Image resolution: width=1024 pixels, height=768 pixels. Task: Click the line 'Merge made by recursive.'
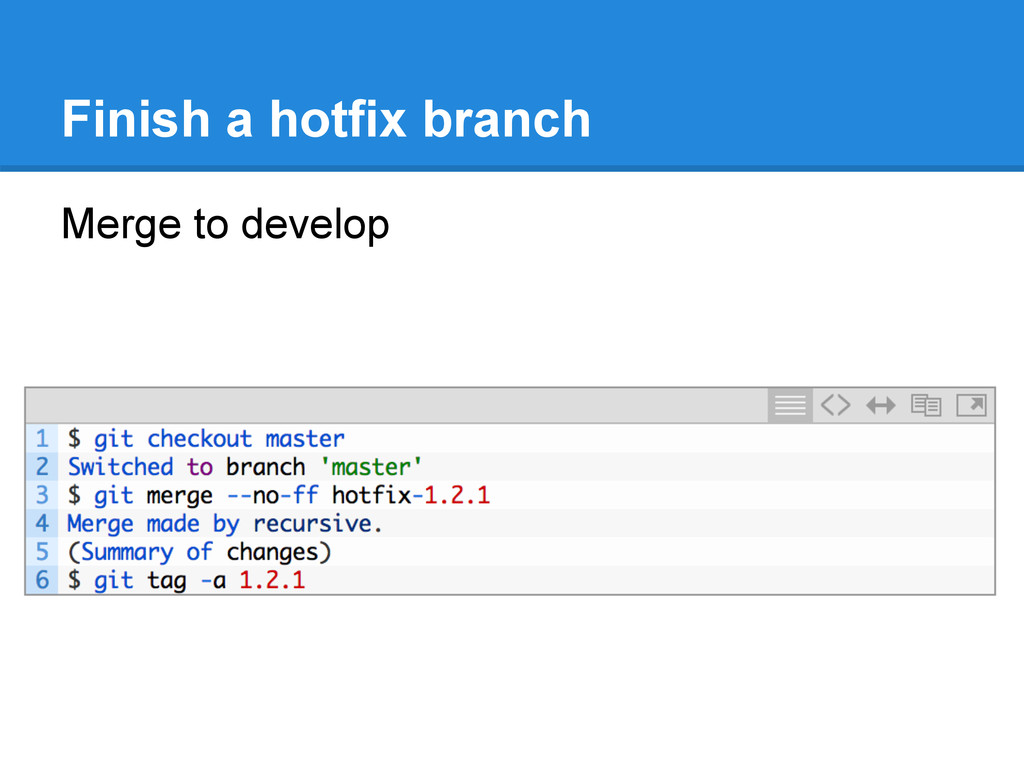(x=225, y=524)
